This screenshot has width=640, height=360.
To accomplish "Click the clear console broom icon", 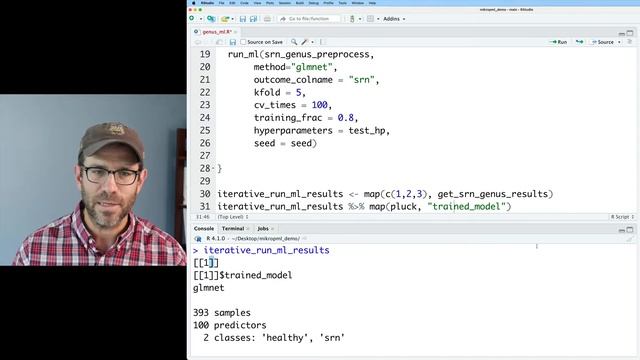I will click(630, 239).
